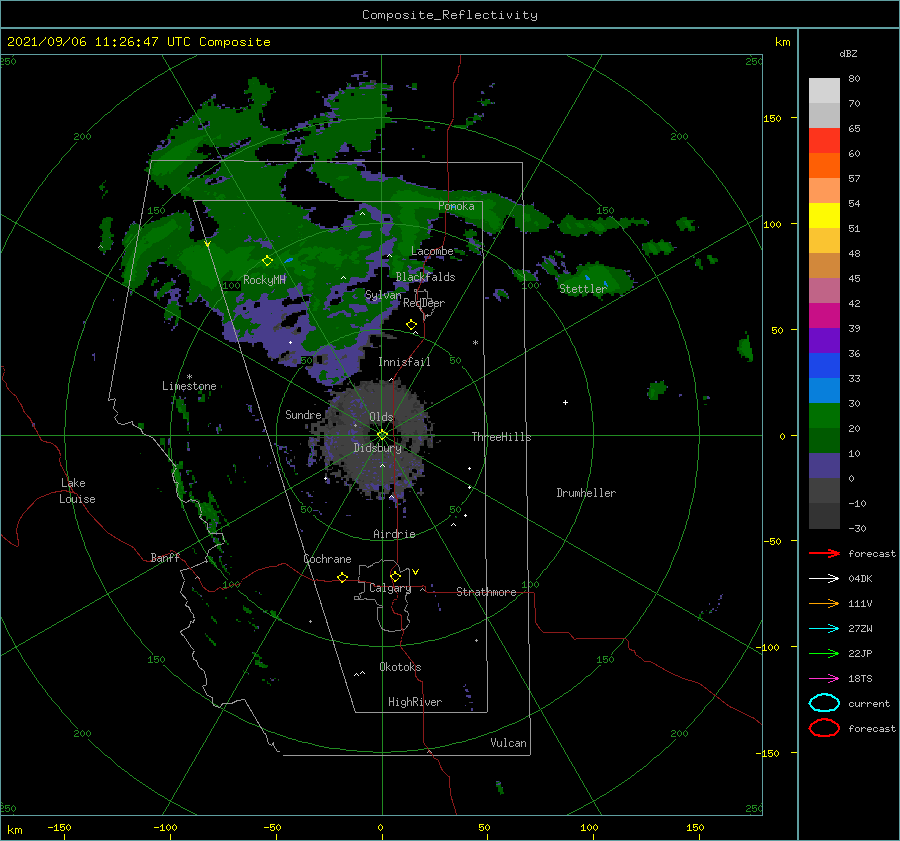Click the yellow 54-51 dBZ legend swatch
Image resolution: width=900 pixels, height=841 pixels.
824,215
